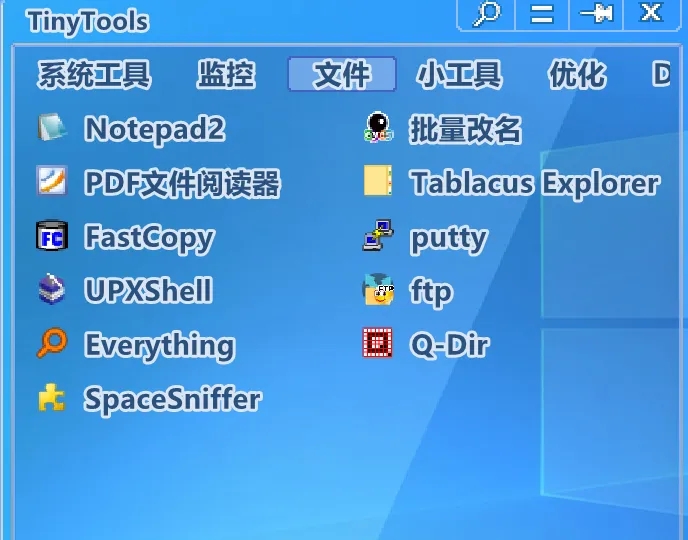Image resolution: width=688 pixels, height=540 pixels.
Task: Click the Everything magnifier icon
Action: tap(52, 343)
